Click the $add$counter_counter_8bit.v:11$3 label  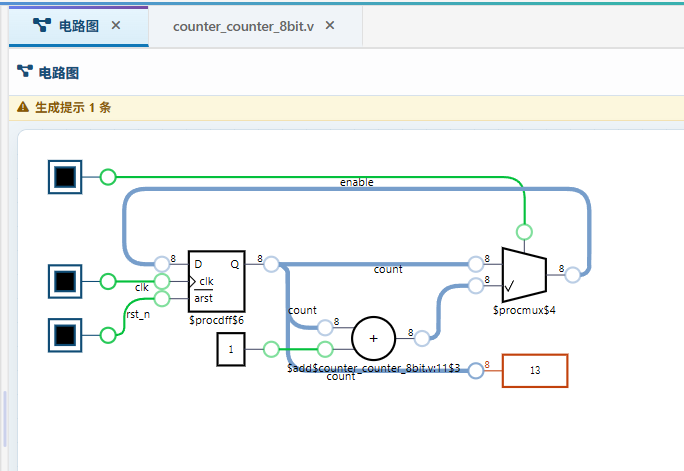pyautogui.click(x=373, y=368)
